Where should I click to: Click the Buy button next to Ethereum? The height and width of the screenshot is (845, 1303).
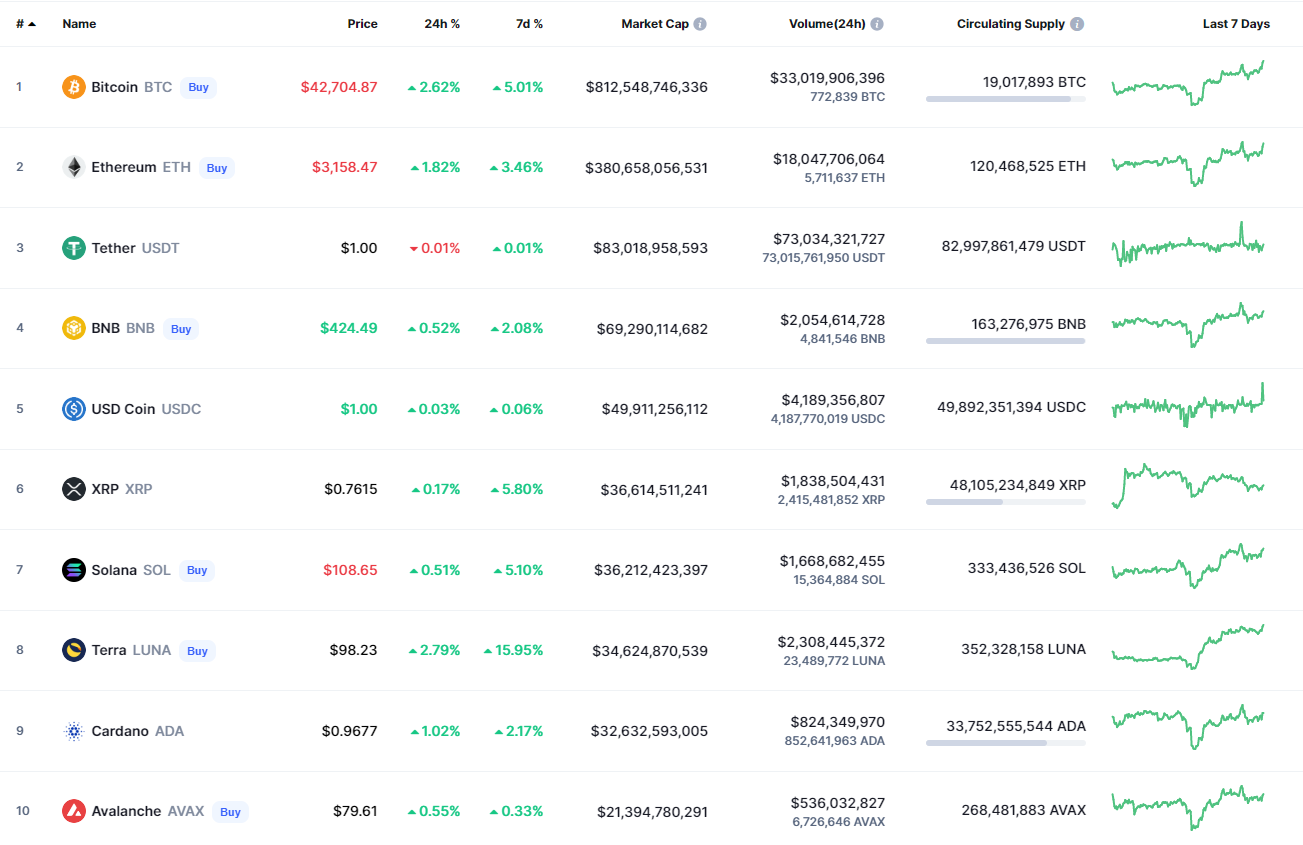pyautogui.click(x=217, y=168)
